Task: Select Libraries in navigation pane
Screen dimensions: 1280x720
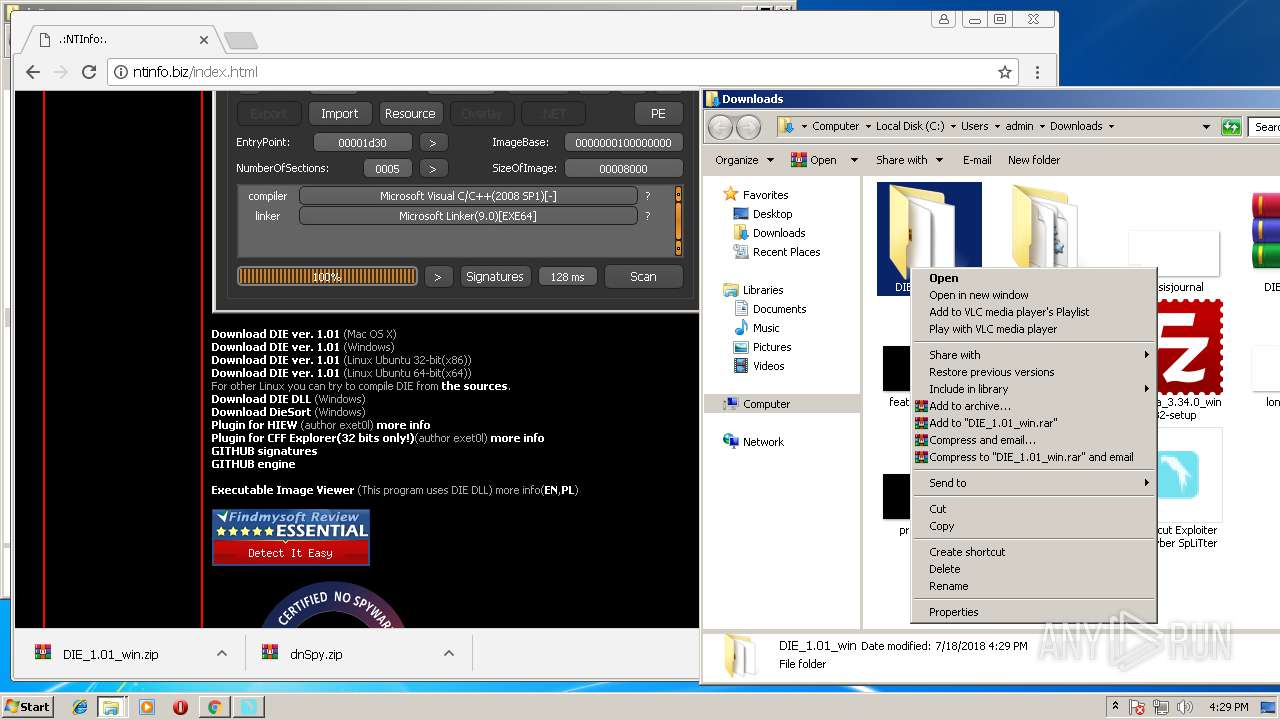Action: 762,290
